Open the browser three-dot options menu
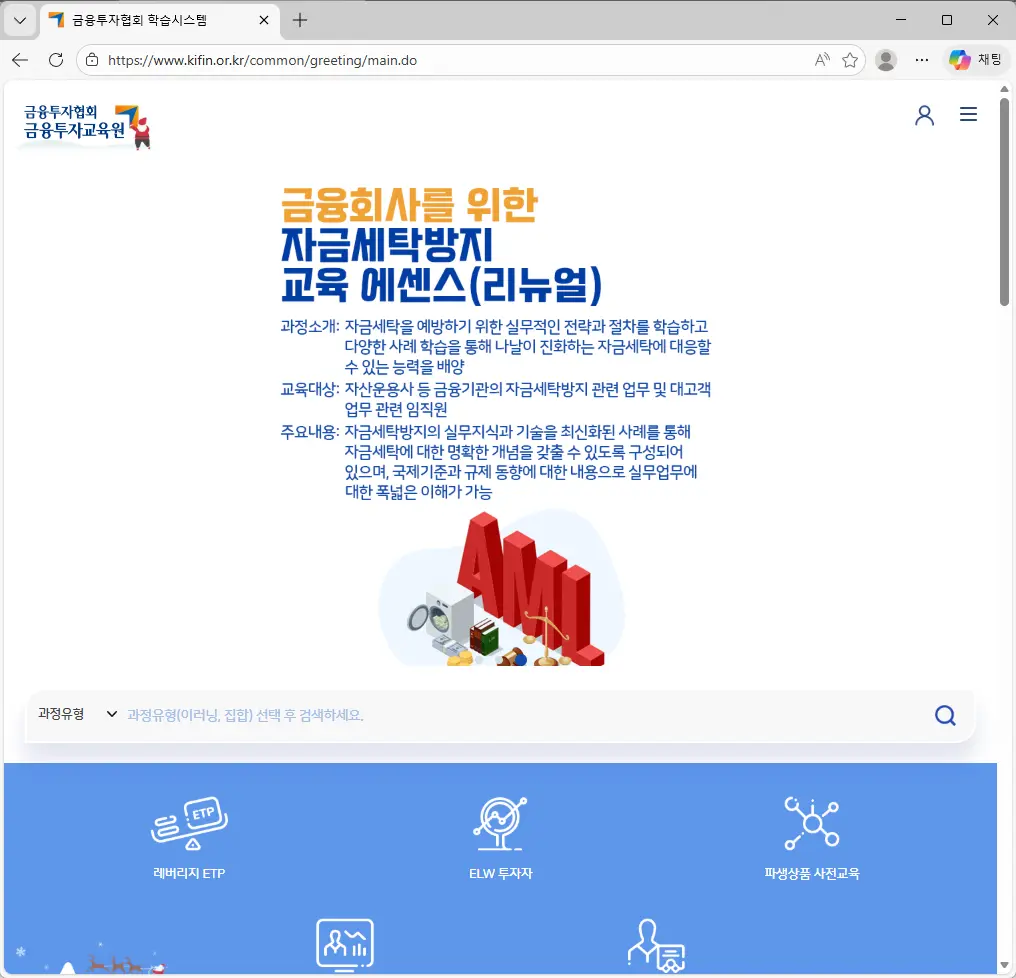 922,59
